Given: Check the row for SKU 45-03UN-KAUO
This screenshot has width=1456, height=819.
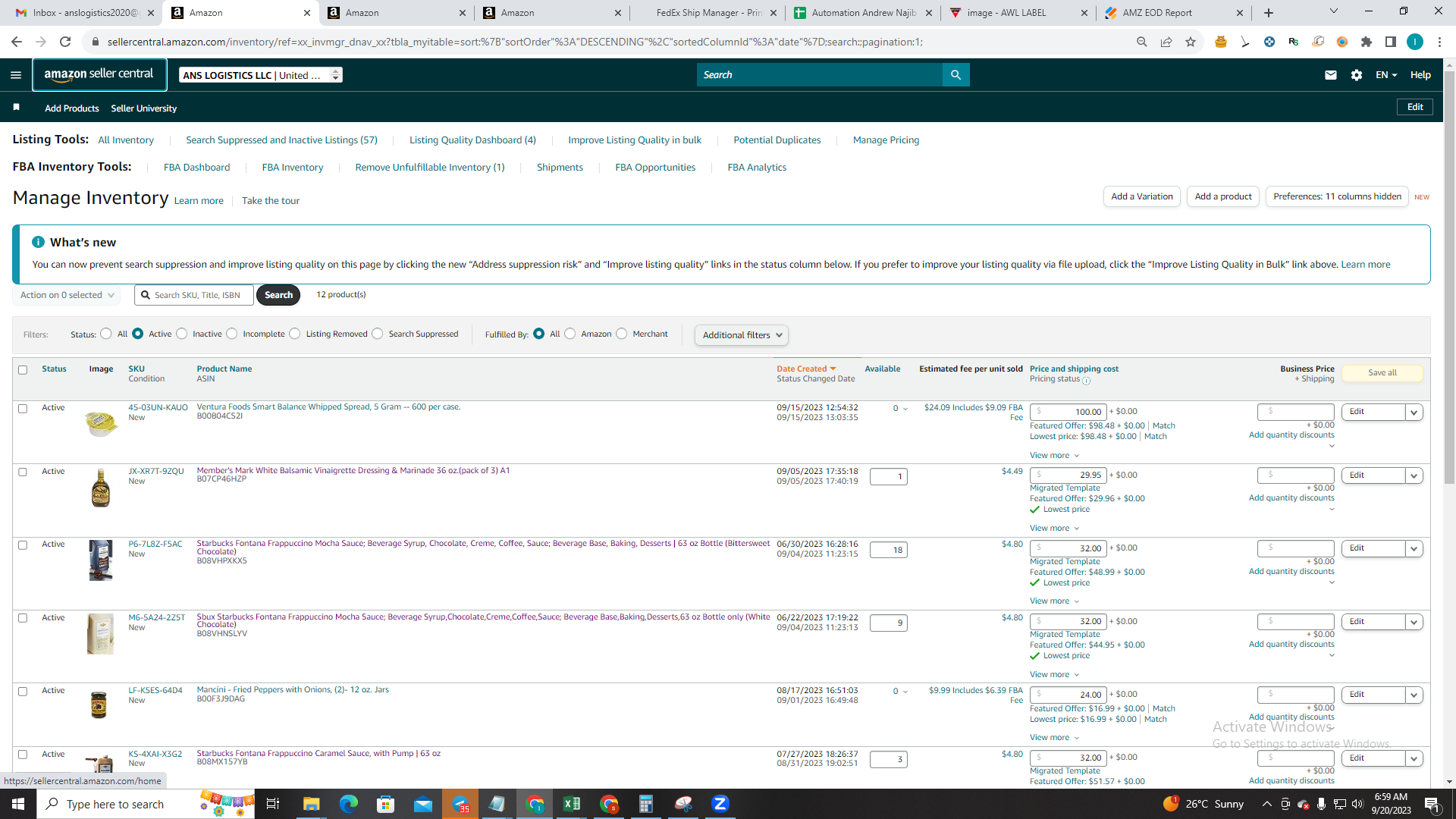Looking at the screenshot, I should coord(23,409).
